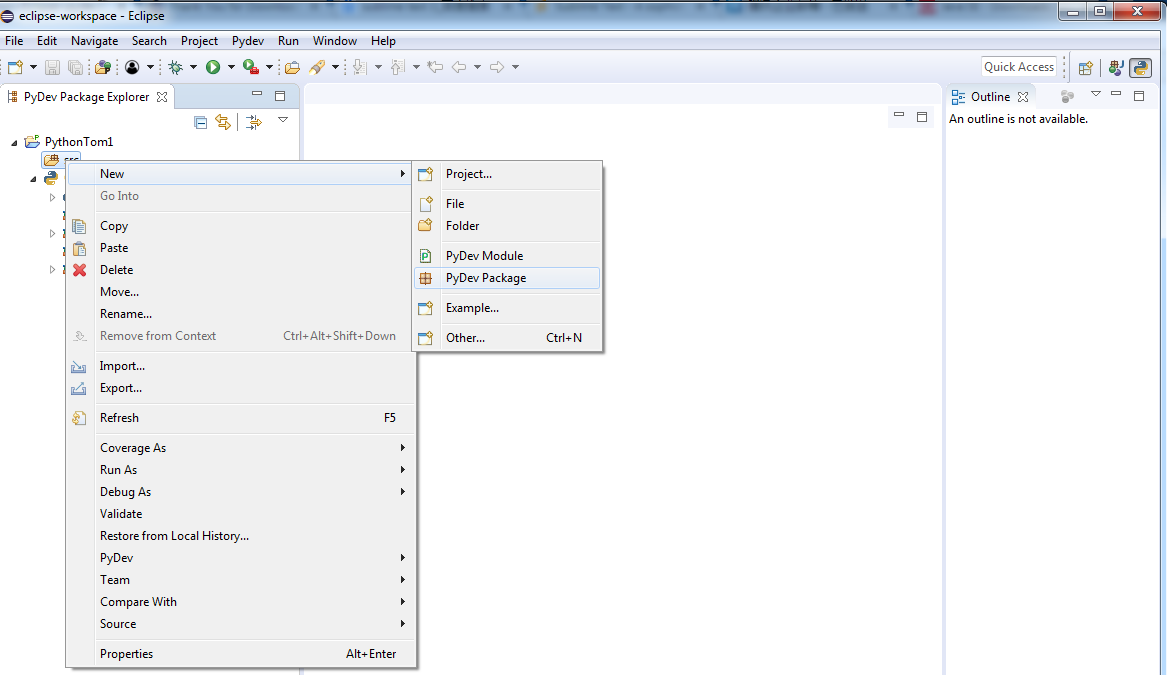Image resolution: width=1167 pixels, height=675 pixels.
Task: Click the green Run toolbar icon
Action: coord(213,67)
